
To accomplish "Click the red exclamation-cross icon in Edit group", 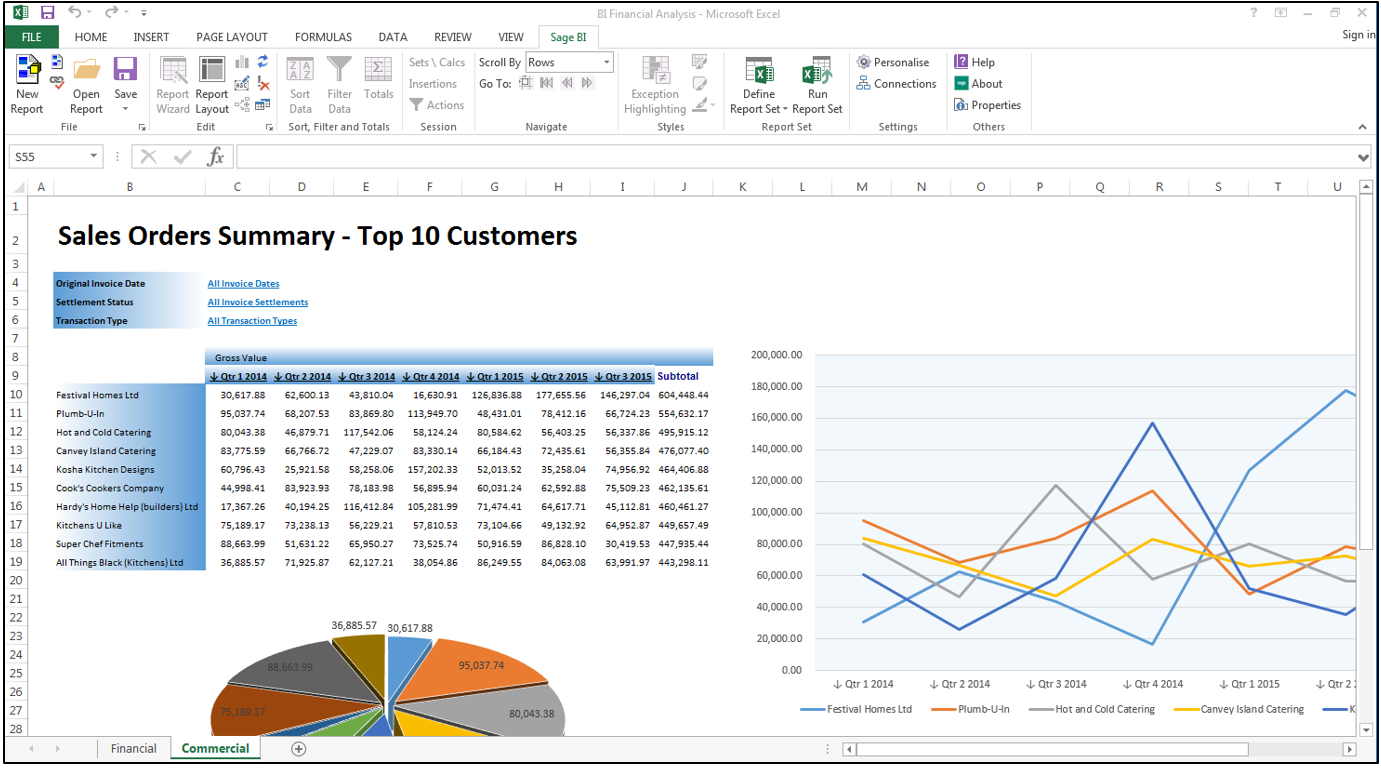I will point(263,83).
